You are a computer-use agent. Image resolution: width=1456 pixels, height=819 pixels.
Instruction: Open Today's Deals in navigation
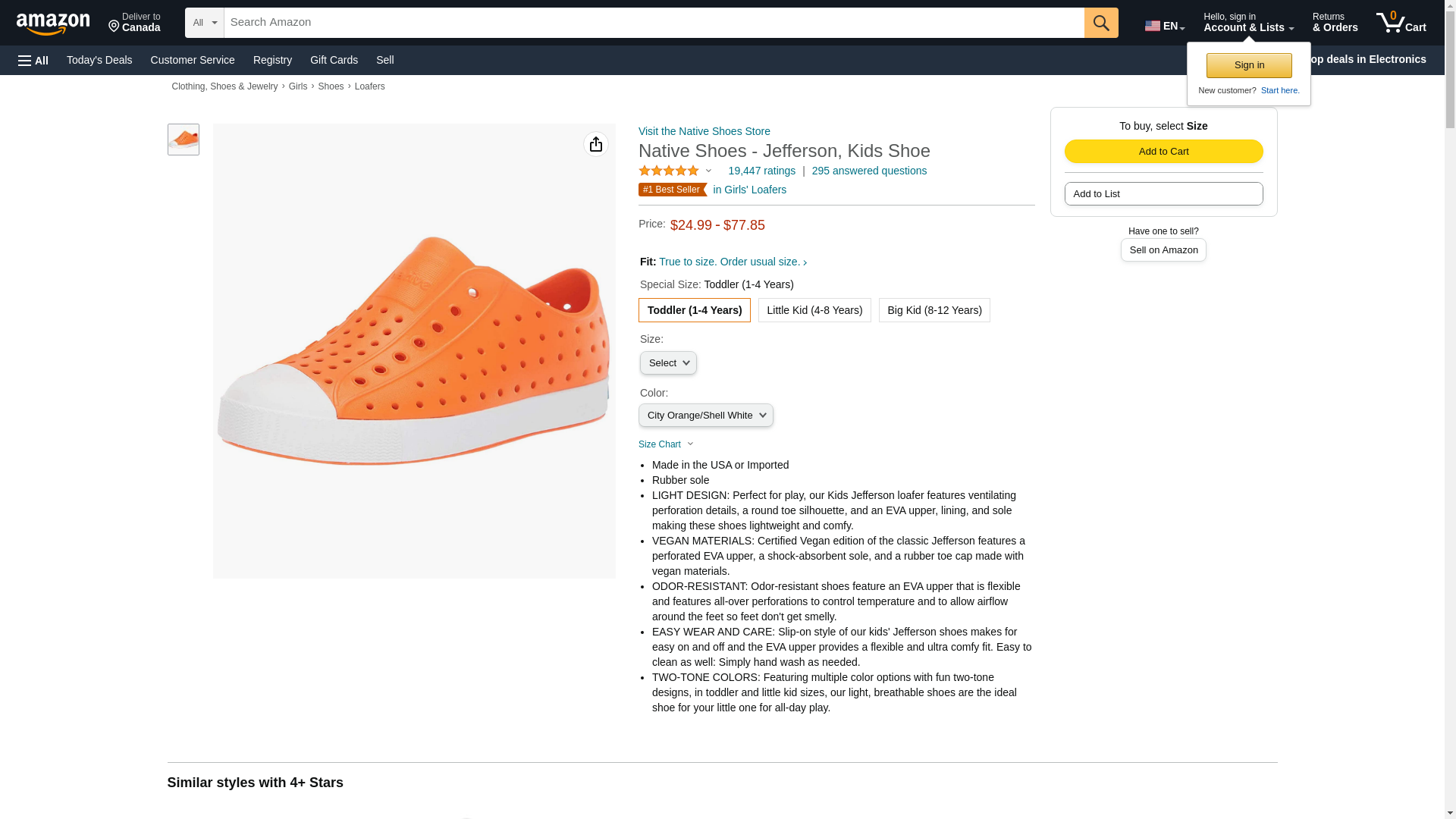click(x=99, y=60)
